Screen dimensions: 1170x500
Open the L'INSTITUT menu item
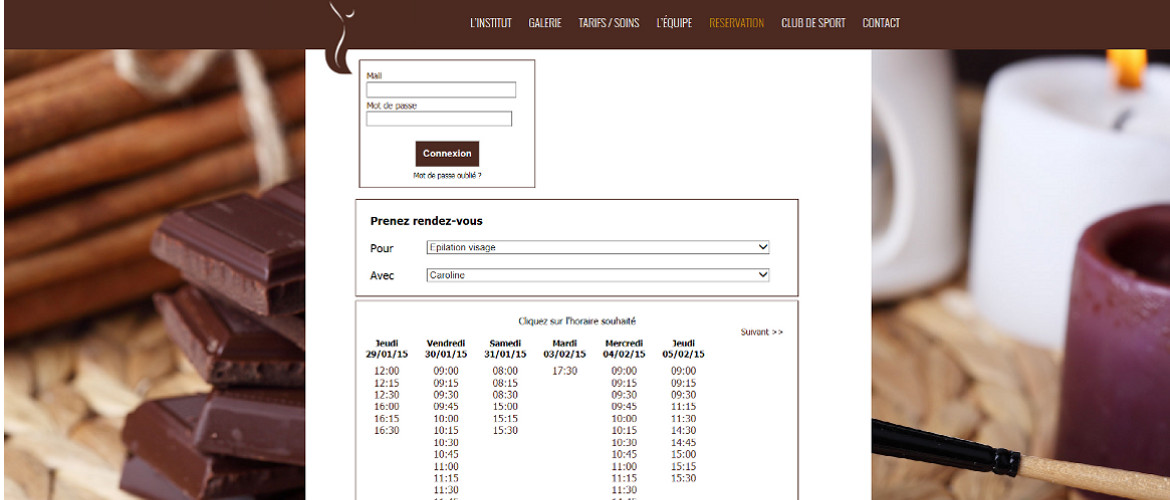click(491, 23)
